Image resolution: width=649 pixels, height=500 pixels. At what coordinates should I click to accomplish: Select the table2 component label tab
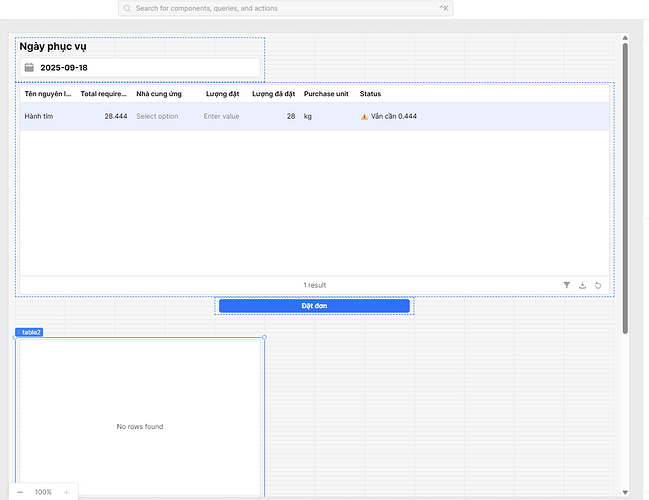[29, 332]
